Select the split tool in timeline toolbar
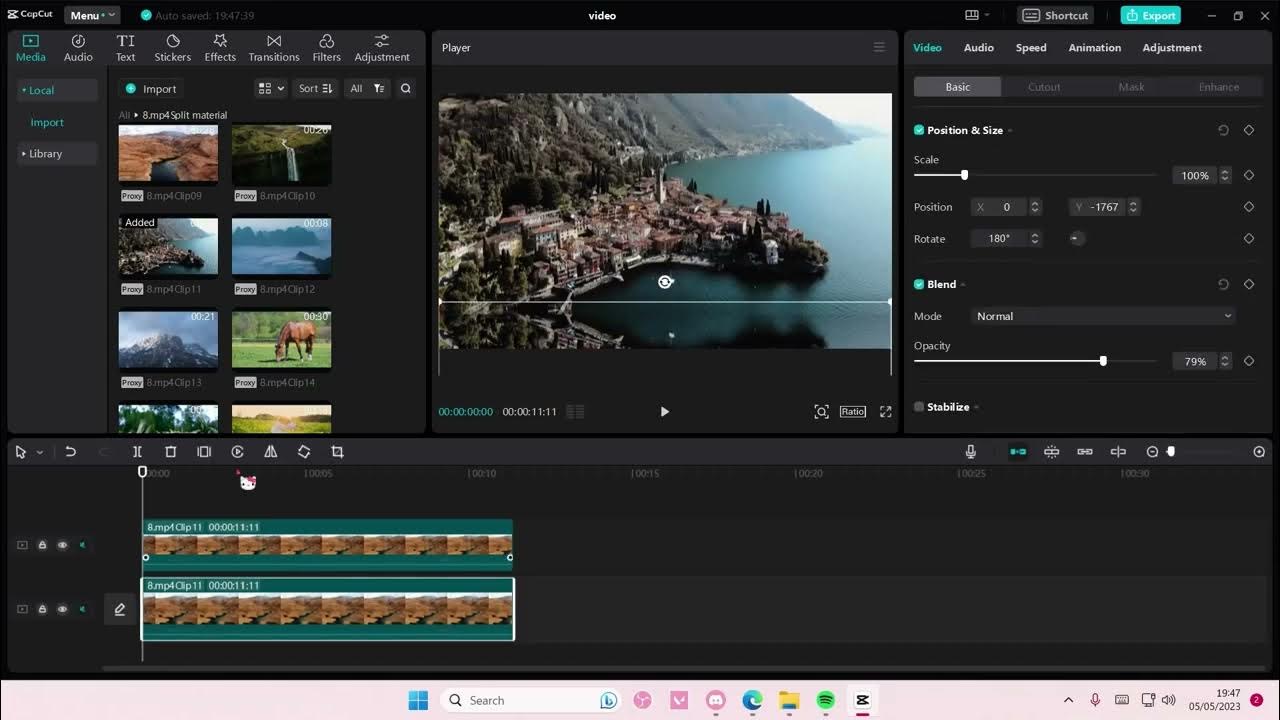 pyautogui.click(x=137, y=452)
